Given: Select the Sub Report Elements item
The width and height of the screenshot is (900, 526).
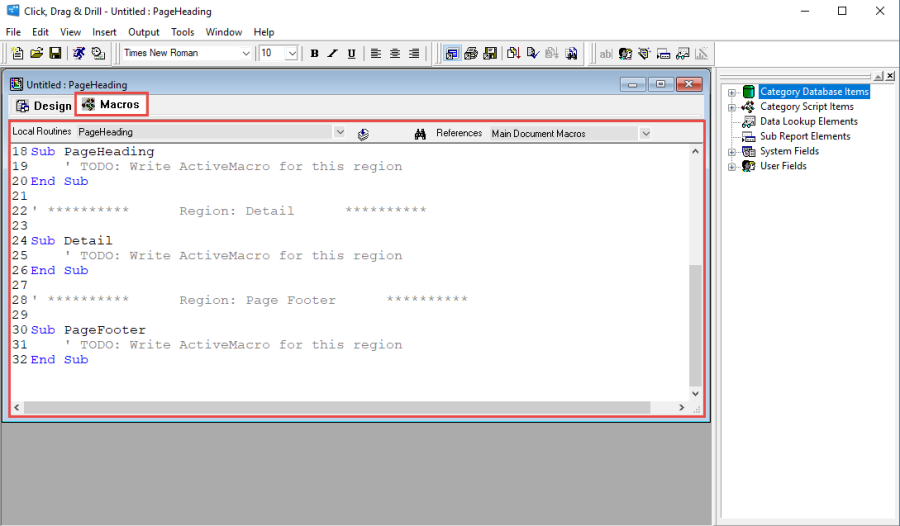Looking at the screenshot, I should 804,137.
